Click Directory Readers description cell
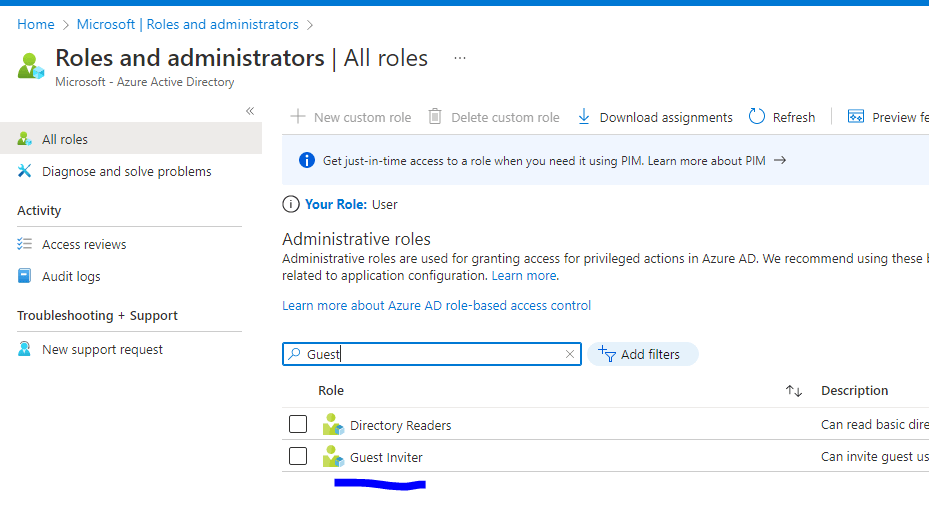The image size is (929, 518). click(875, 424)
